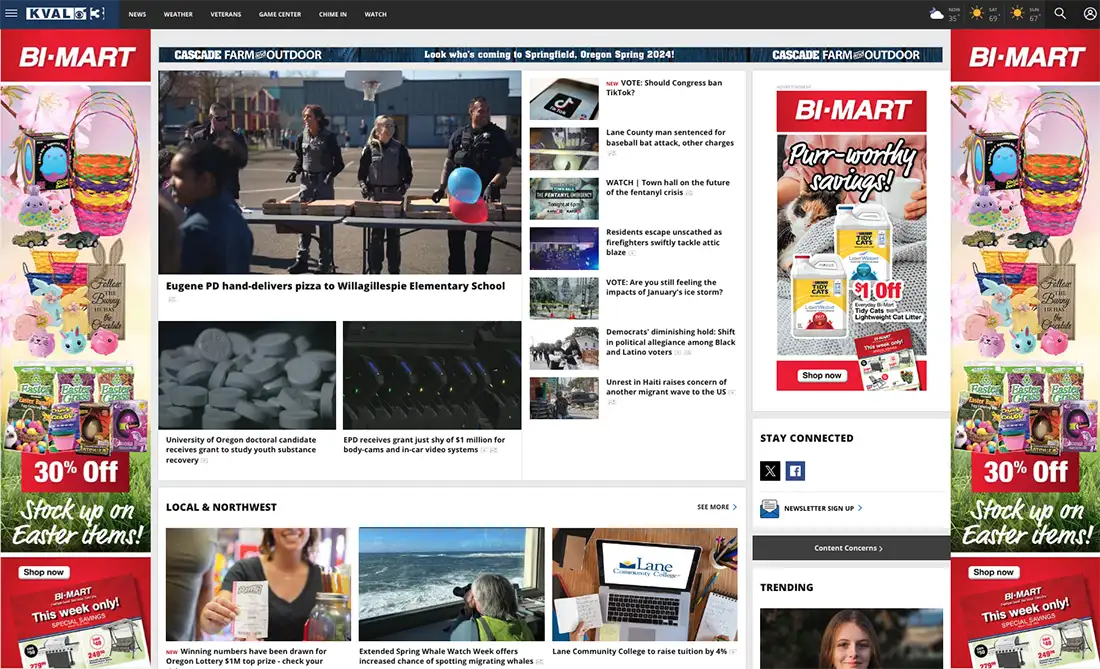Click the whale watch ocean photo
The width and height of the screenshot is (1100, 669).
click(452, 584)
